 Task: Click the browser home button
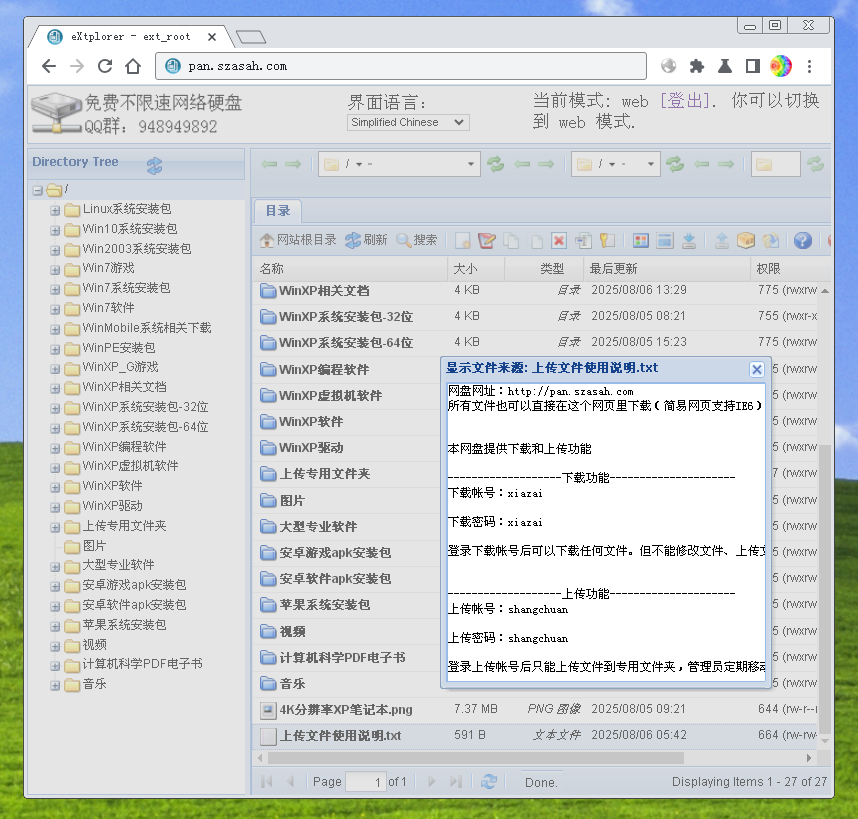(133, 66)
